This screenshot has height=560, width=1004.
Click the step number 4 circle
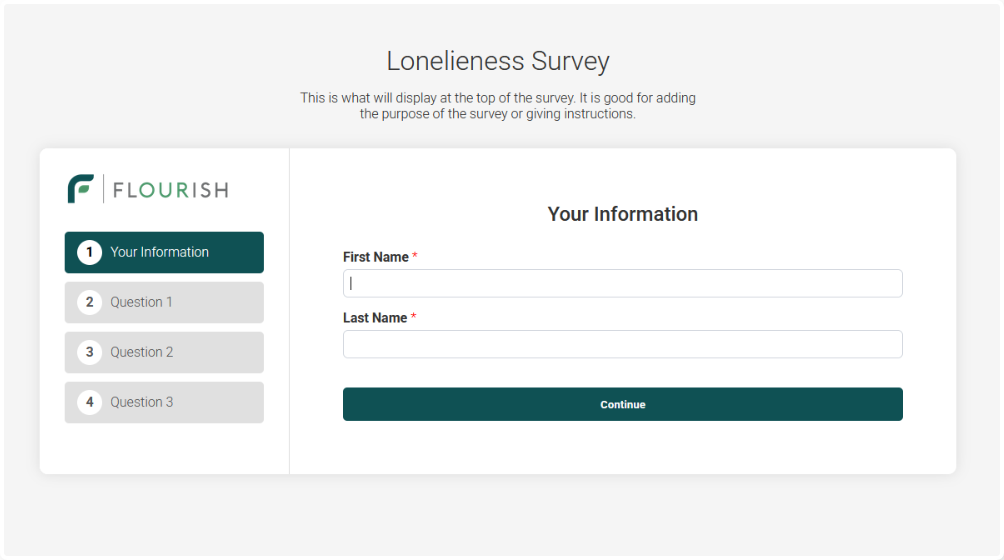pyautogui.click(x=90, y=402)
